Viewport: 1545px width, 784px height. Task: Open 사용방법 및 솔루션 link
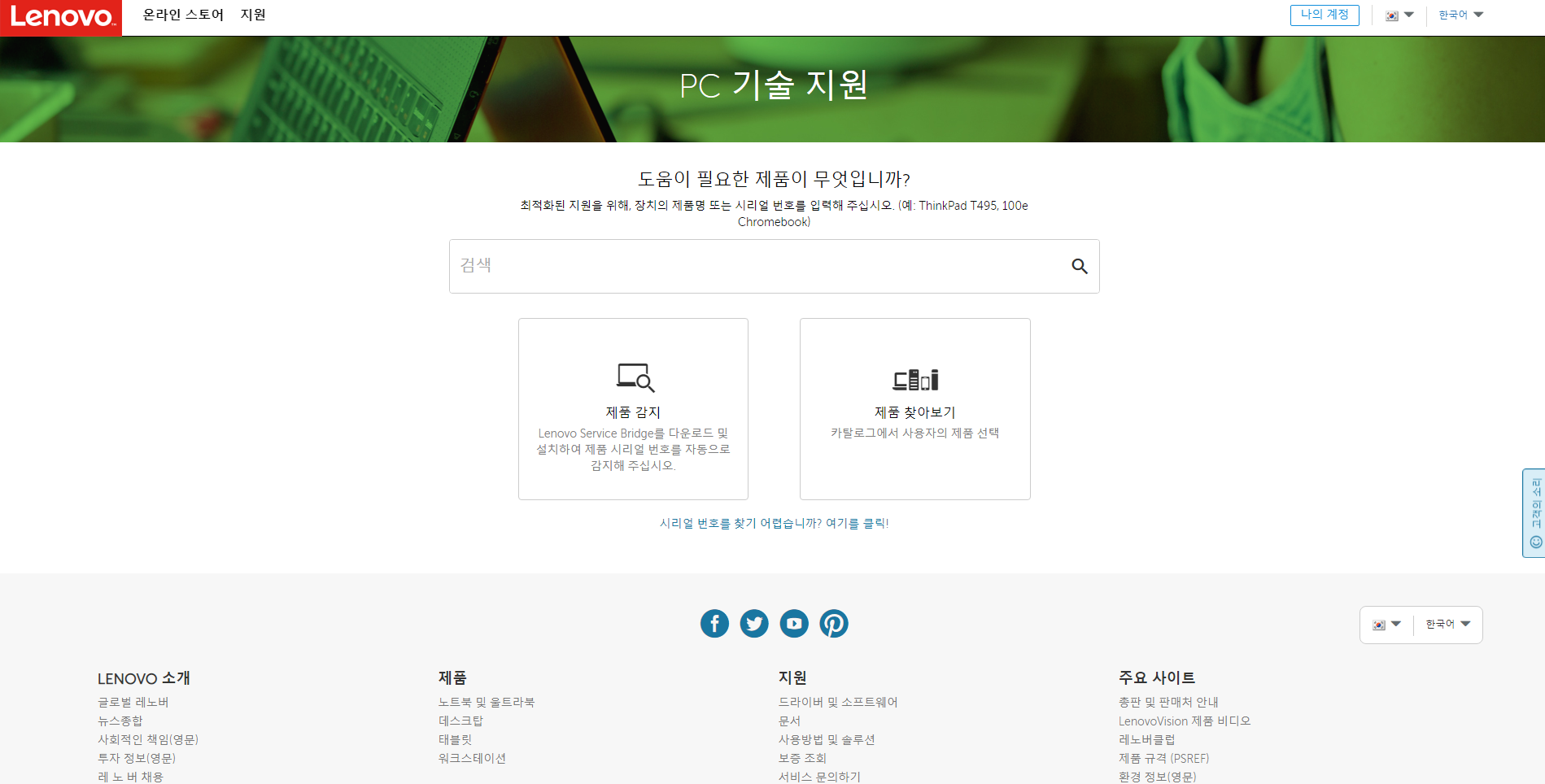827,739
